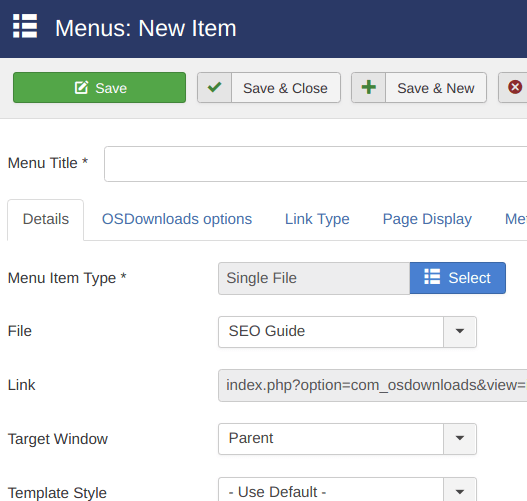
Task: Click the green plus icon
Action: (369, 87)
